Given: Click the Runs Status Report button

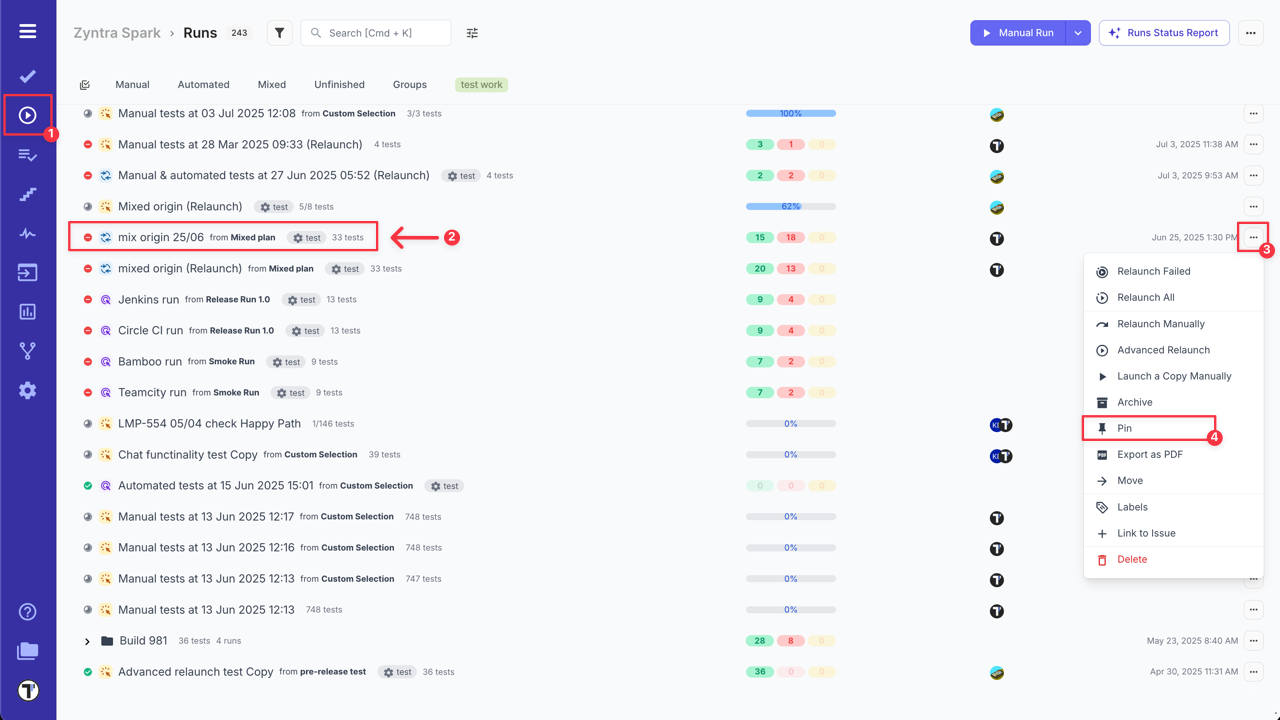Looking at the screenshot, I should pyautogui.click(x=1163, y=32).
